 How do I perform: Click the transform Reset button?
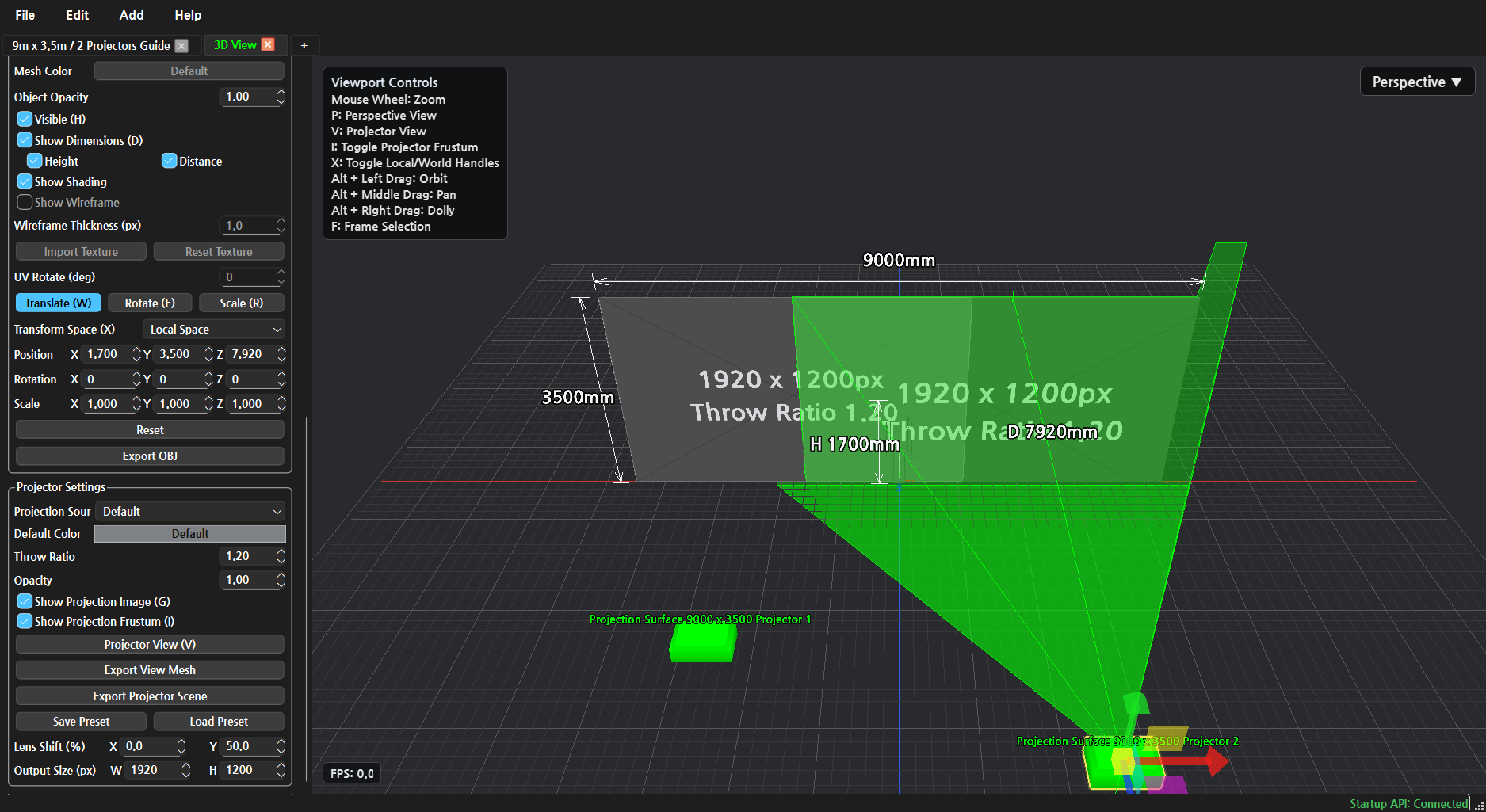[150, 430]
